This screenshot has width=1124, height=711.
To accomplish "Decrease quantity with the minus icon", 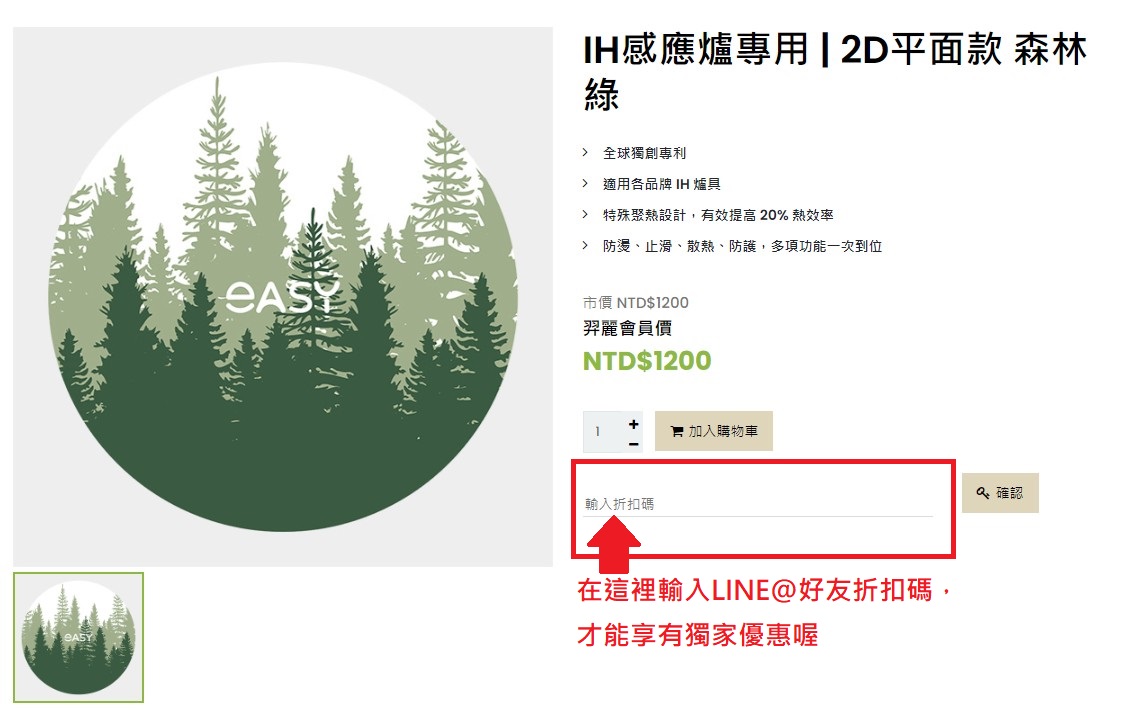I will [633, 444].
